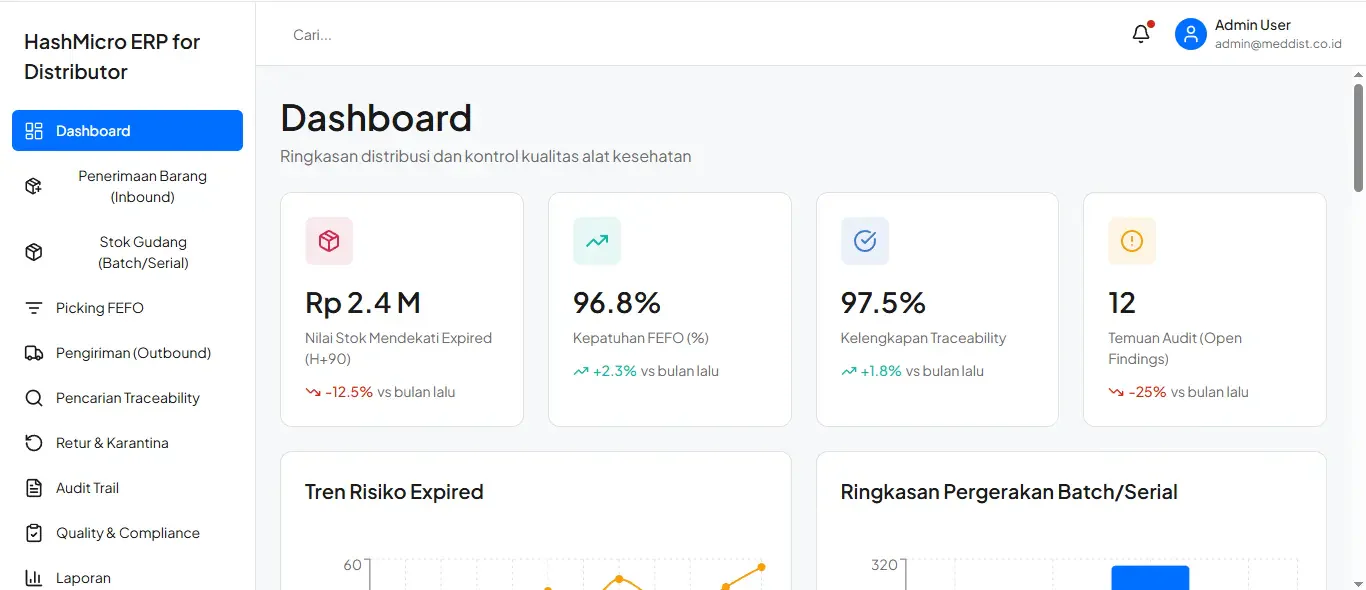Image resolution: width=1366 pixels, height=590 pixels.
Task: Open the notification bell
Action: pos(1141,34)
